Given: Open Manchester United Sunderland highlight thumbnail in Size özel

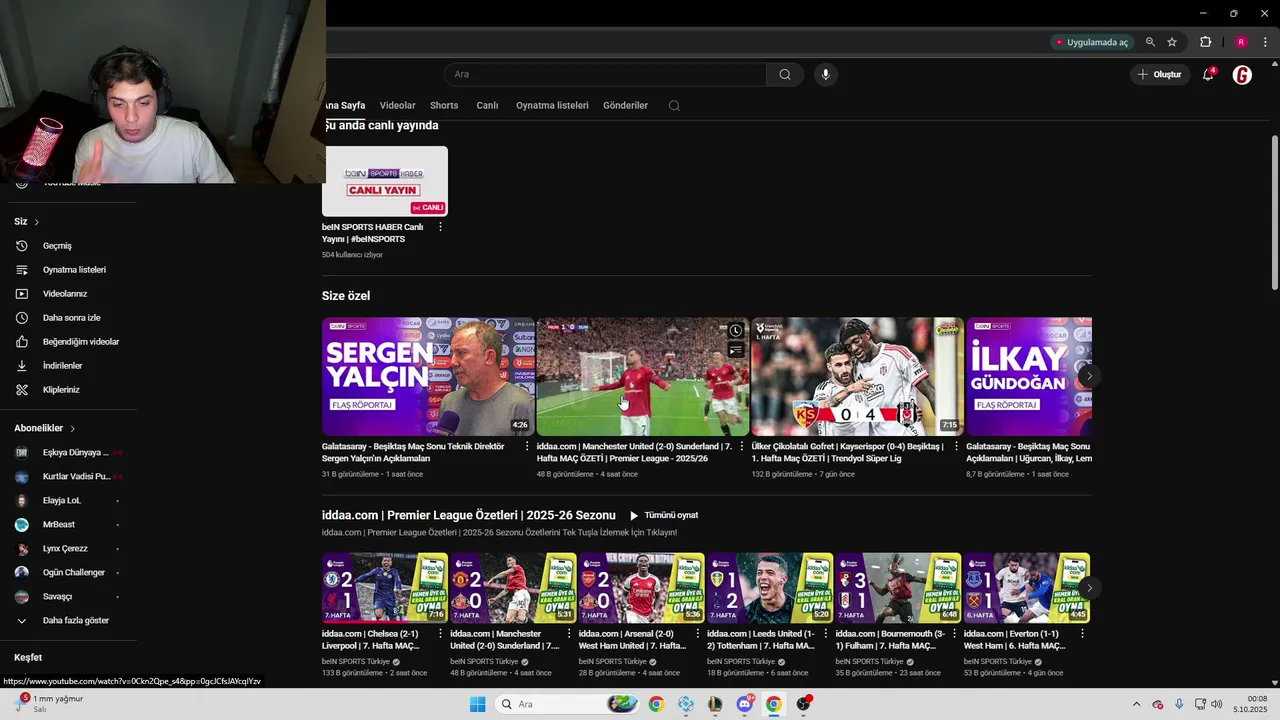Looking at the screenshot, I should point(643,376).
